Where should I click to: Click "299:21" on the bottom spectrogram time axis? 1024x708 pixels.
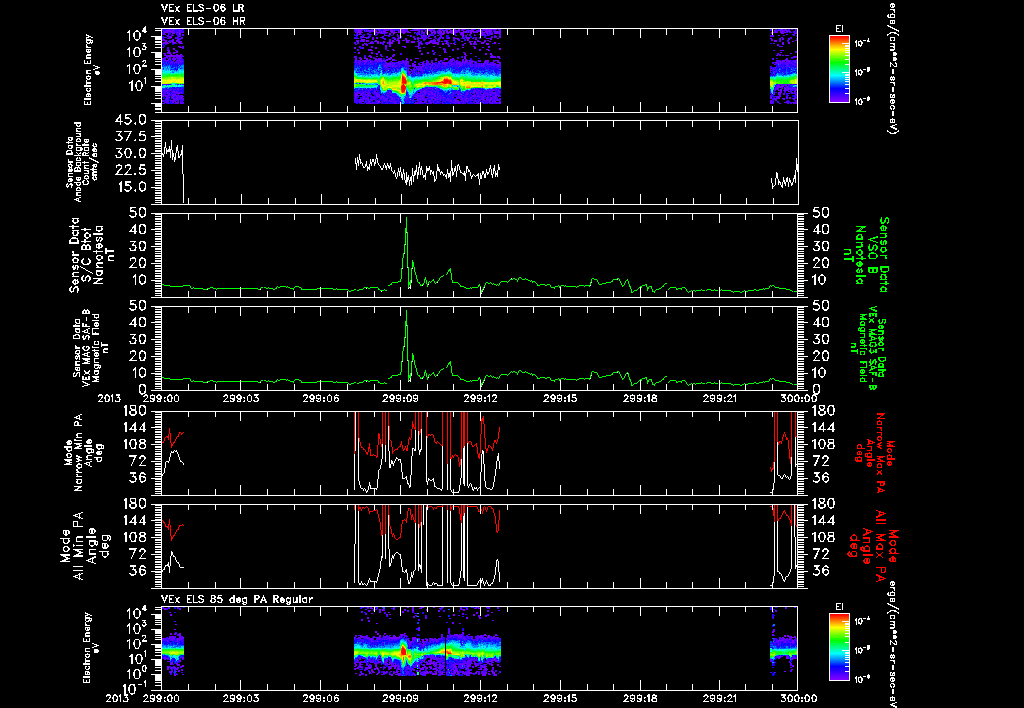click(x=721, y=698)
